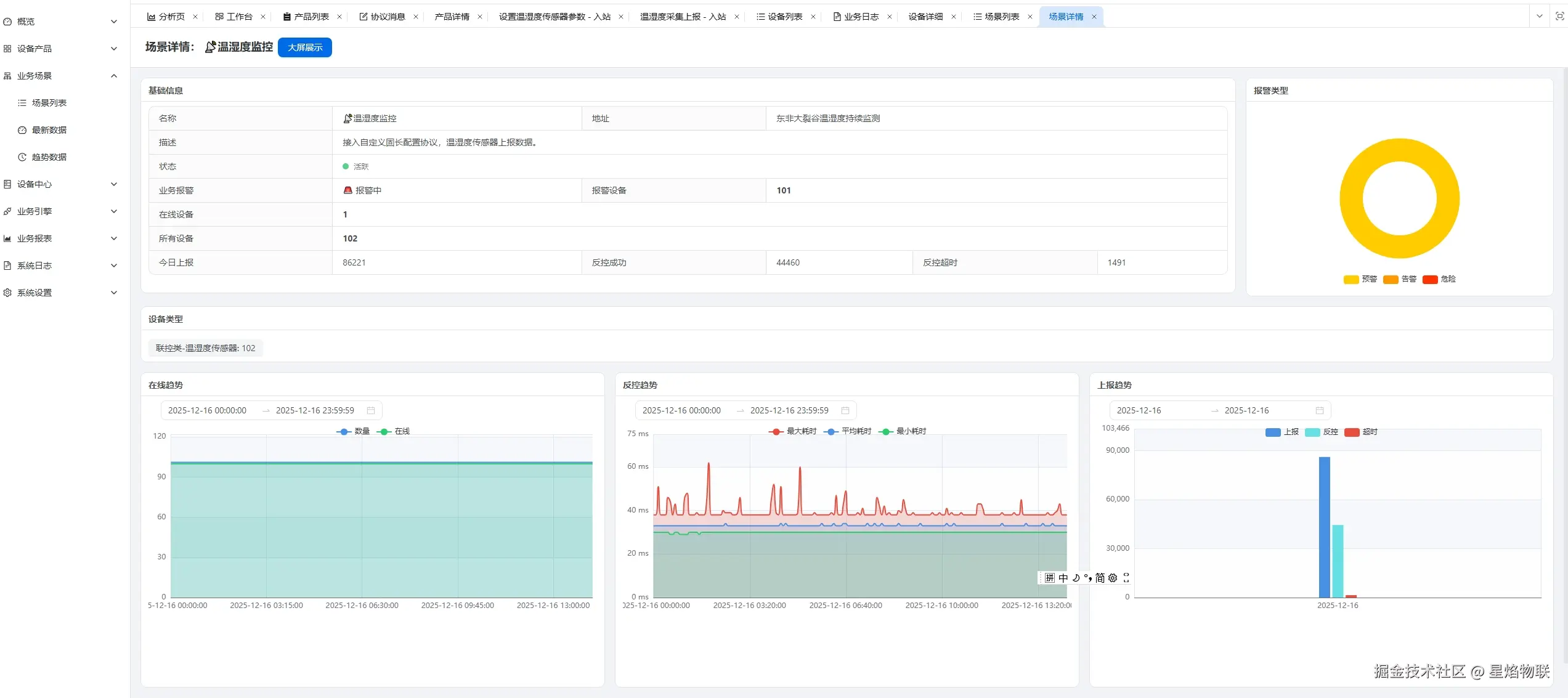This screenshot has height=698, width=1568.
Task: Click the 大屏展示 button
Action: coord(305,47)
